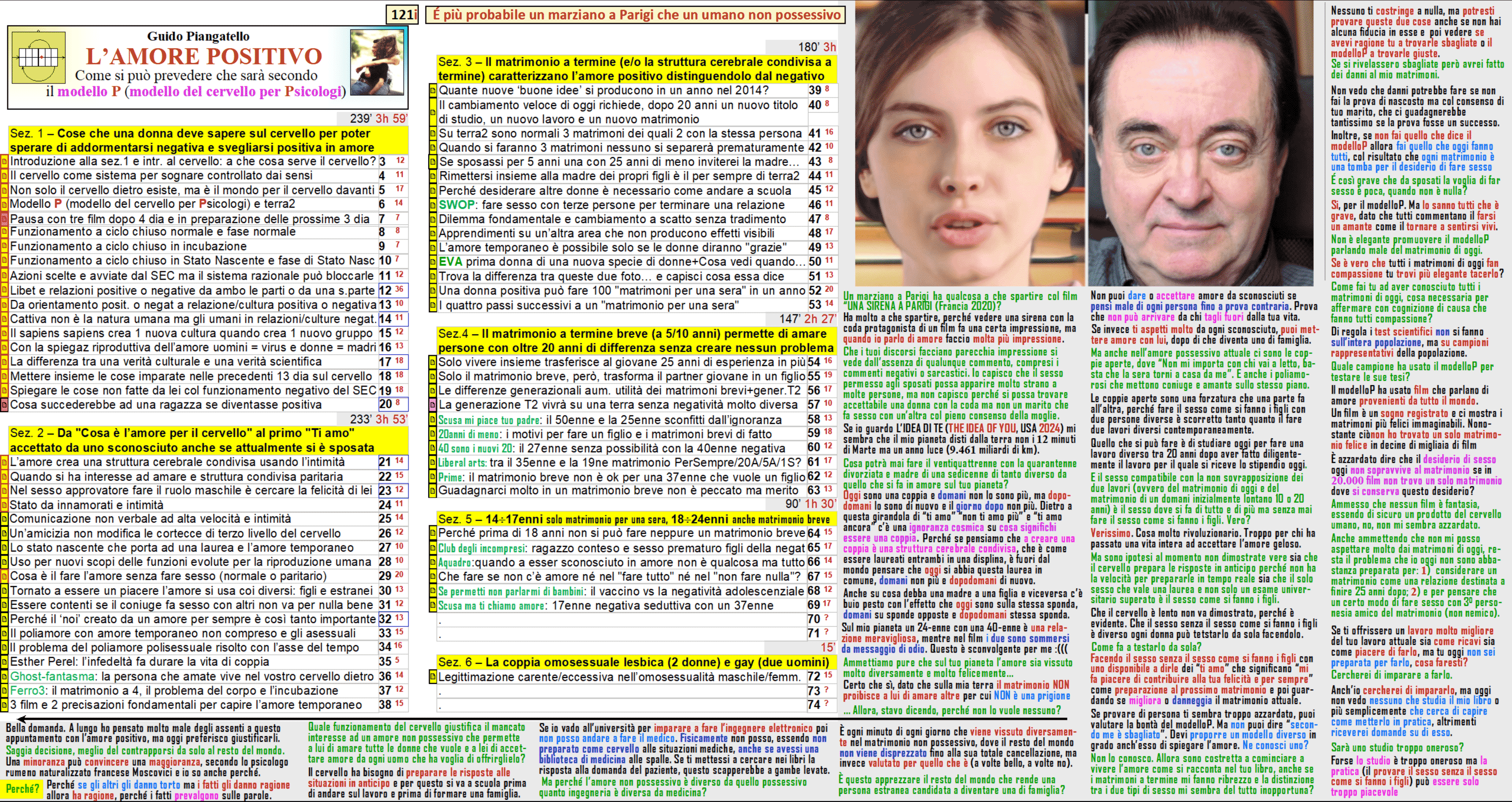Click 'Prime' link in section 4
This screenshot has width=1512, height=802.
[x=450, y=477]
